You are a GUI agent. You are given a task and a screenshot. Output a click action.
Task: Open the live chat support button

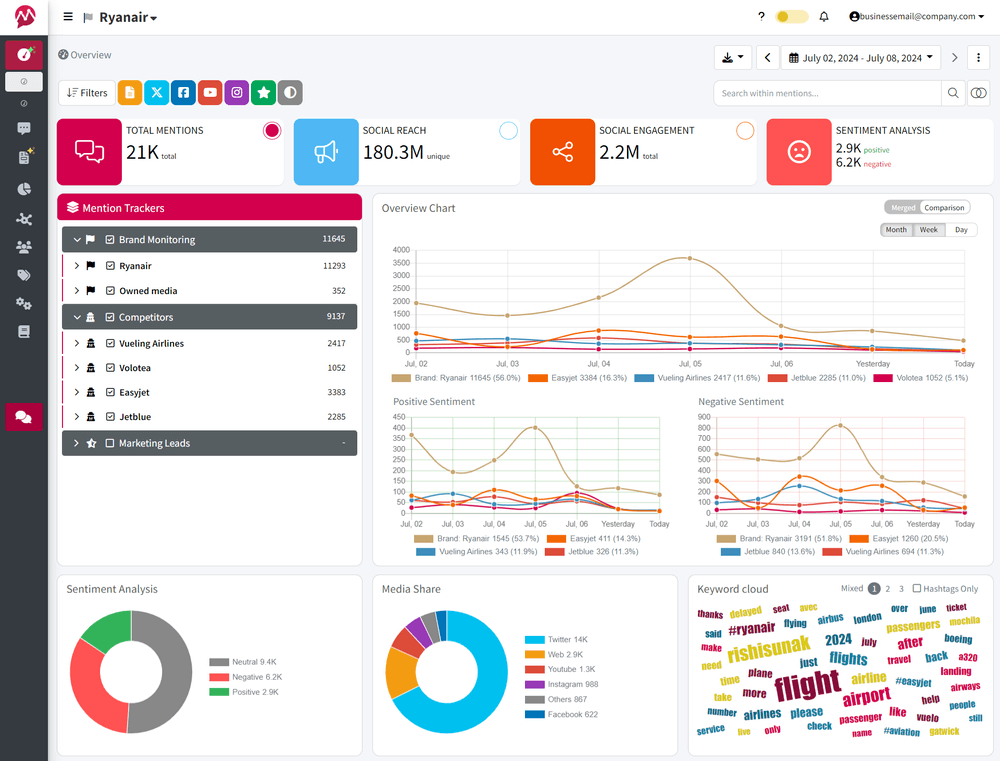click(x=24, y=417)
